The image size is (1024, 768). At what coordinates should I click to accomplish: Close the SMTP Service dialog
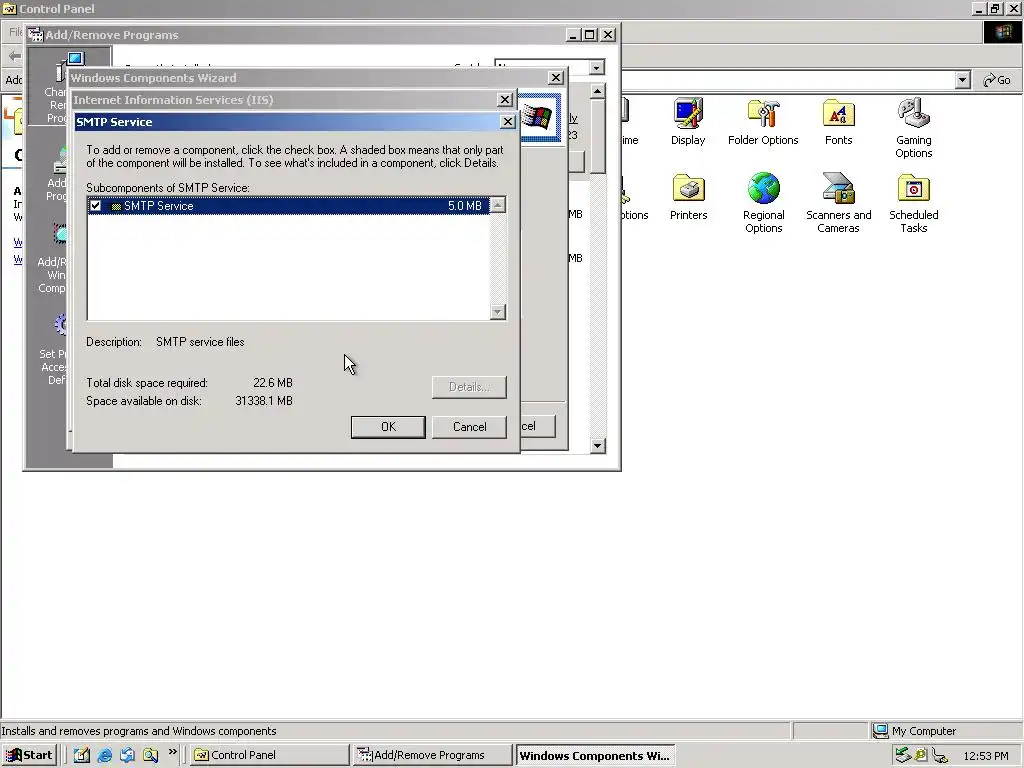click(507, 122)
